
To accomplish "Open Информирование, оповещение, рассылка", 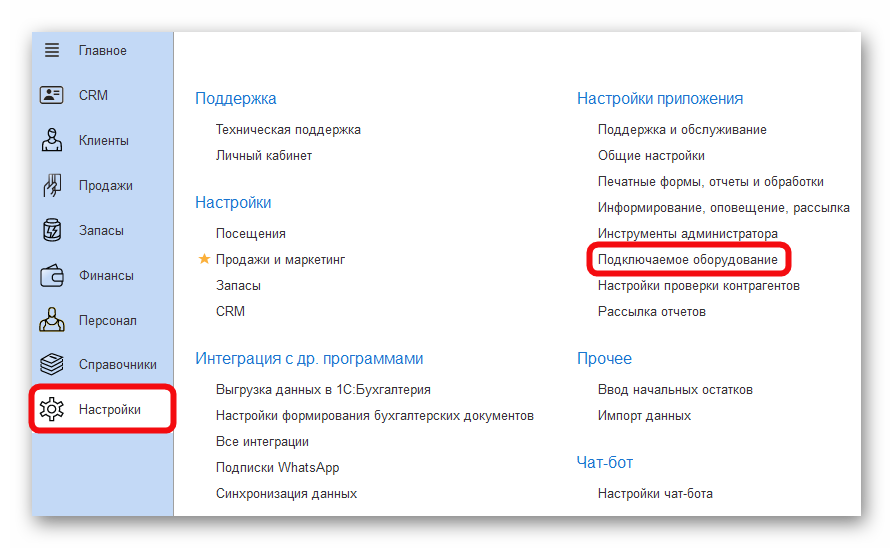I will click(x=723, y=208).
